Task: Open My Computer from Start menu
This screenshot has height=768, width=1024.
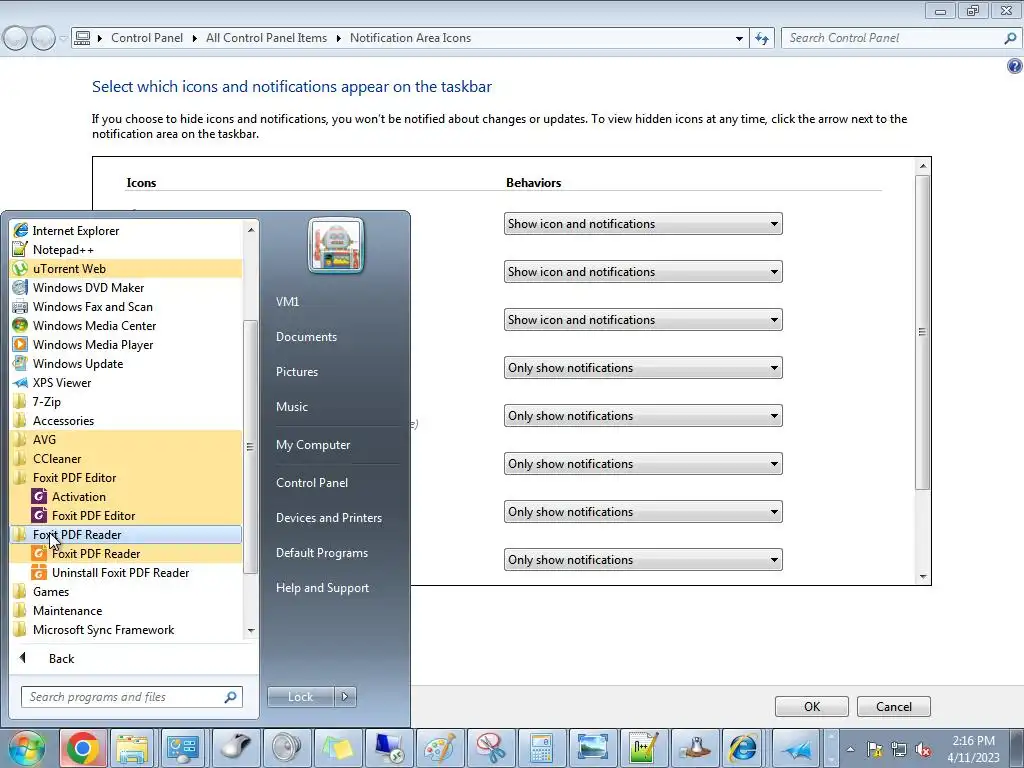Action: [313, 445]
